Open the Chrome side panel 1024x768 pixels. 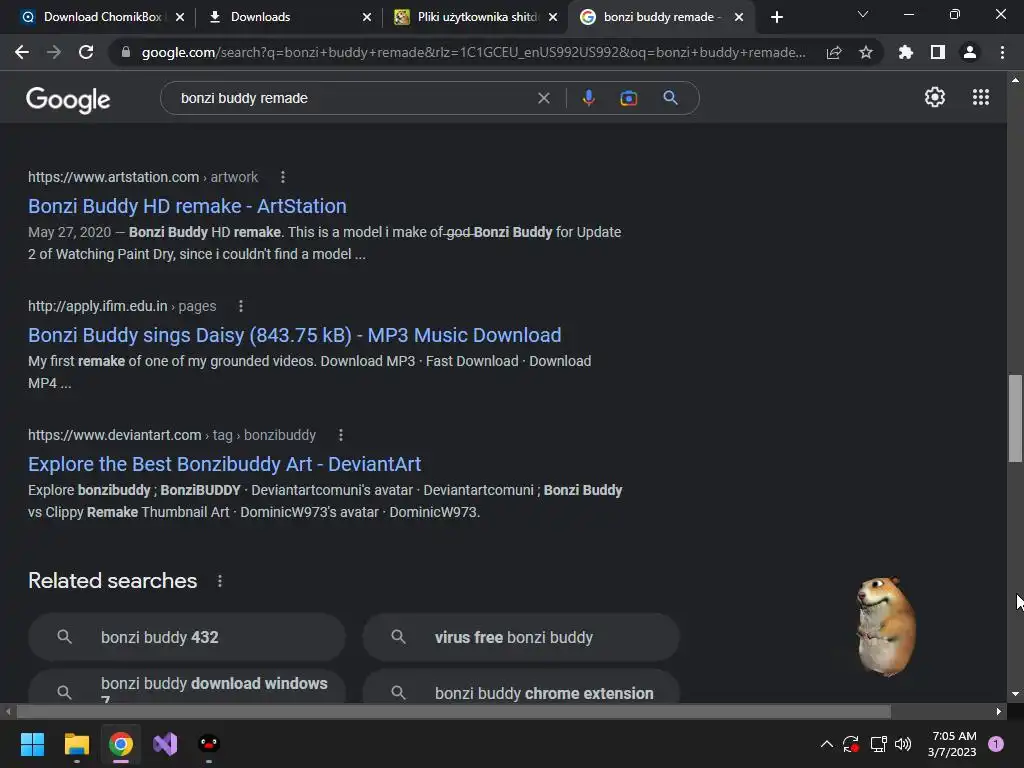point(938,52)
